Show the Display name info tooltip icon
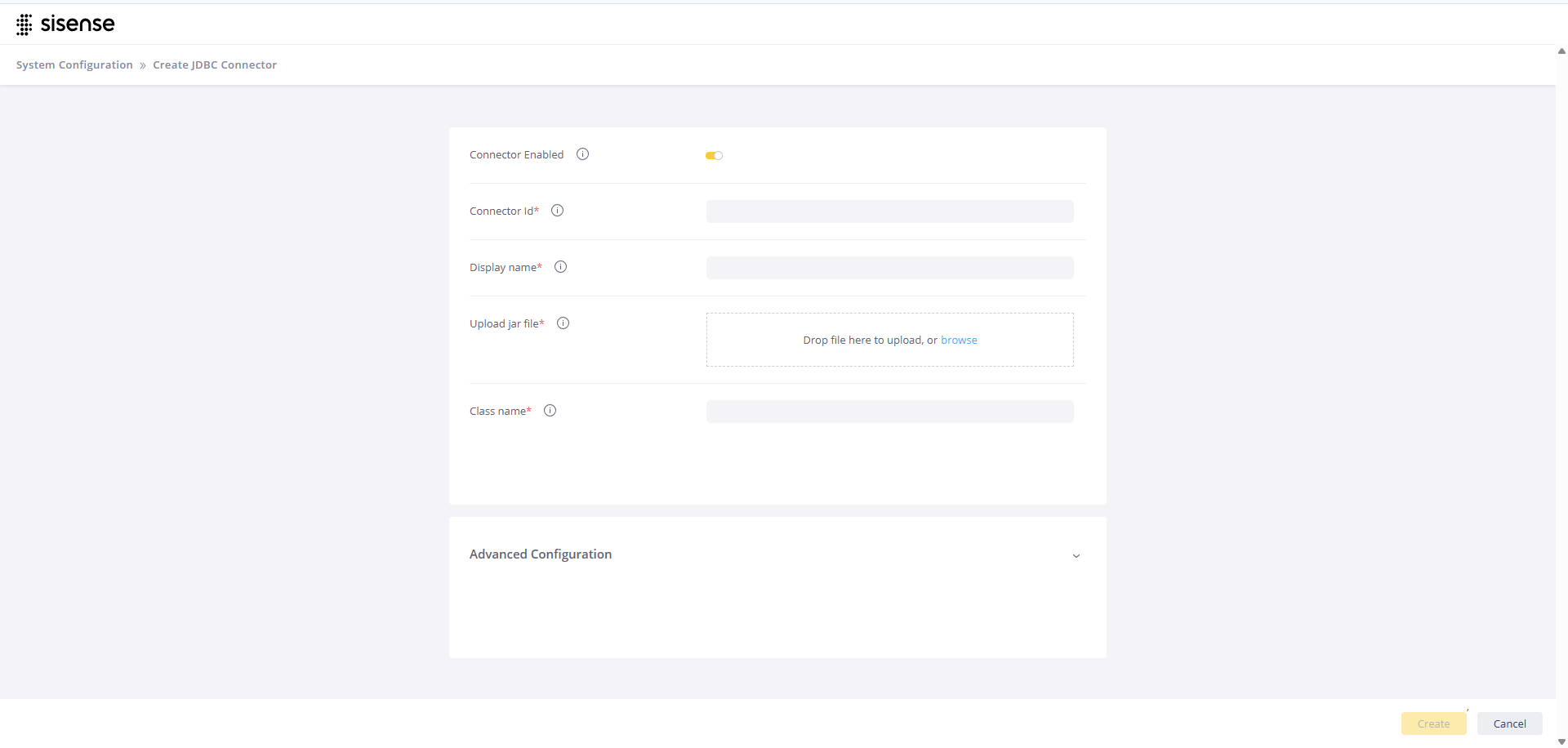Viewport: 1568px width, 748px height. 560,267
